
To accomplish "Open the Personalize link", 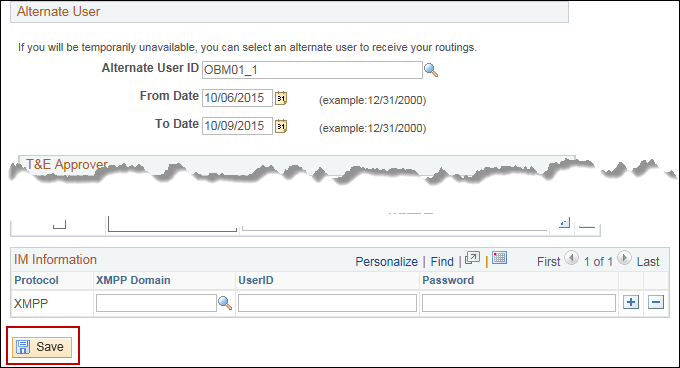I will (386, 261).
